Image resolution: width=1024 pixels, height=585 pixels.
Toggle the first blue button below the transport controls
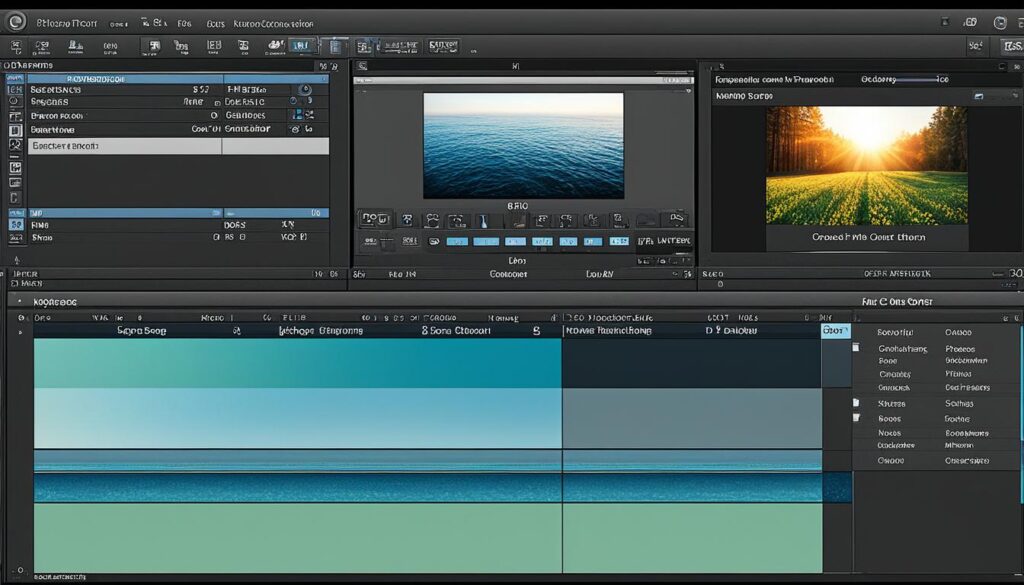[x=457, y=241]
